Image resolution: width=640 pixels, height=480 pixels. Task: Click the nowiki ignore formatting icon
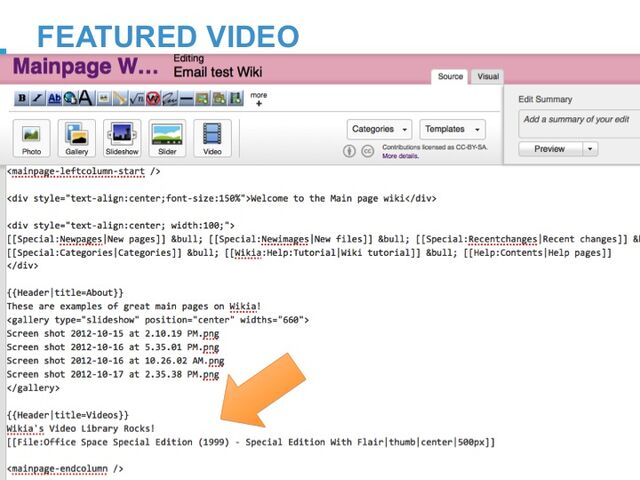153,98
